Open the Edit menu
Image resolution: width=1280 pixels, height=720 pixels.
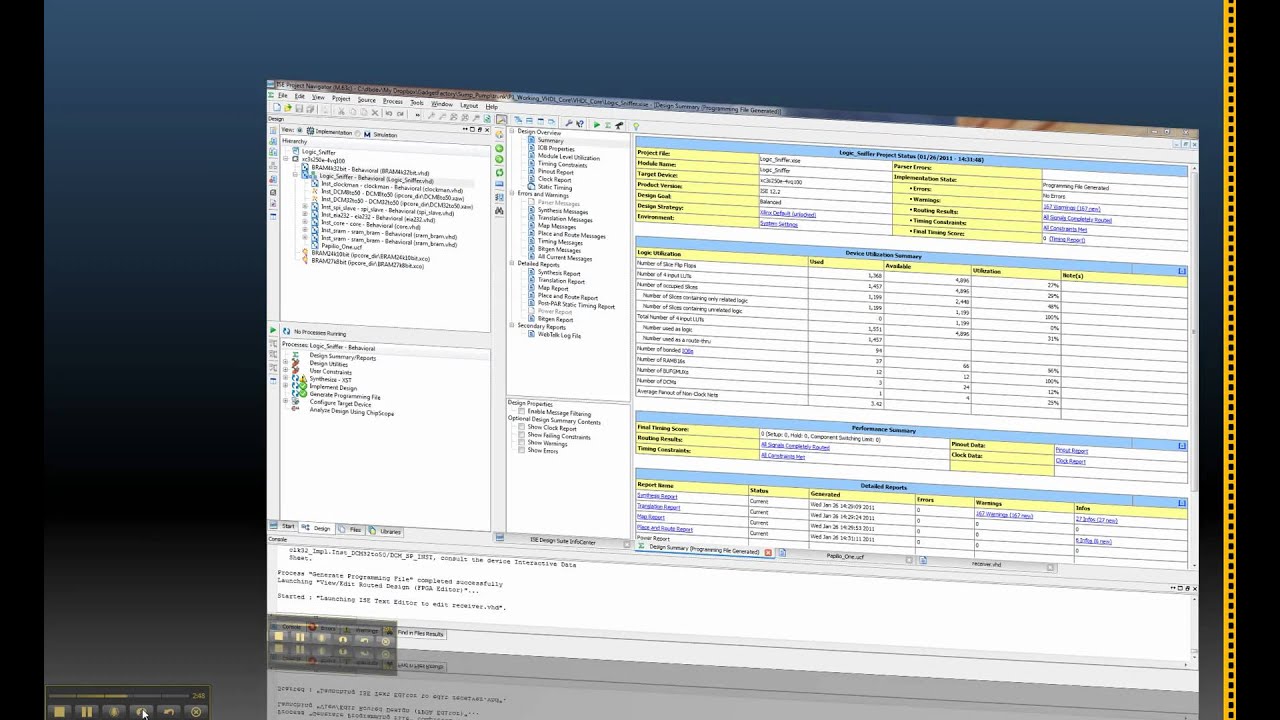tap(300, 96)
